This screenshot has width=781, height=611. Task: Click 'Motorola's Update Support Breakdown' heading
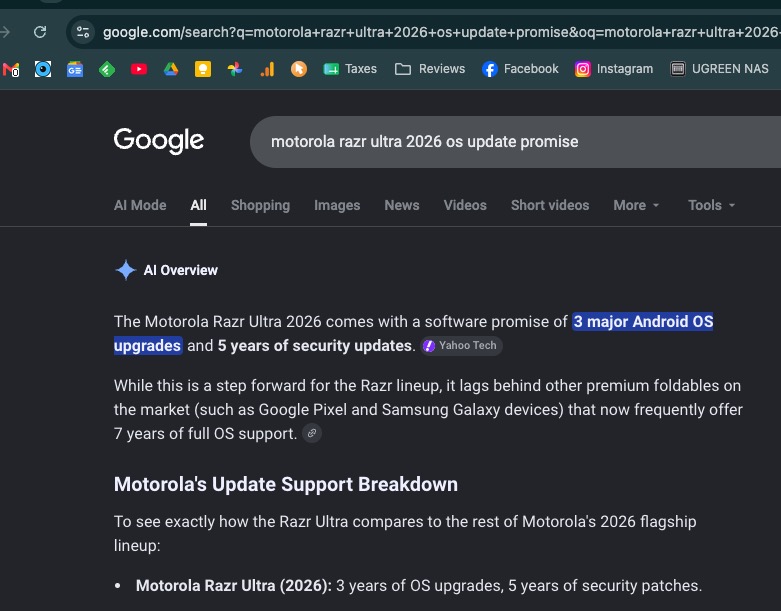coord(286,485)
